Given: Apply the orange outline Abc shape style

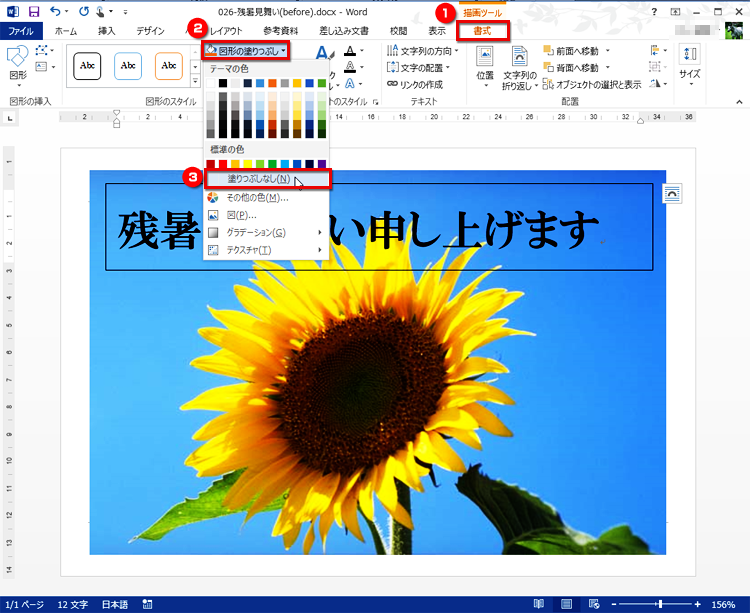Looking at the screenshot, I should coord(169,66).
